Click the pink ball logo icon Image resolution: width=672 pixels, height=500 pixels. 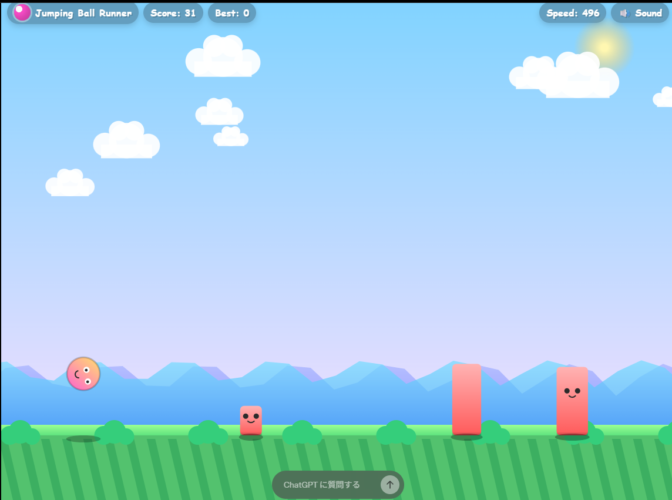pos(21,13)
